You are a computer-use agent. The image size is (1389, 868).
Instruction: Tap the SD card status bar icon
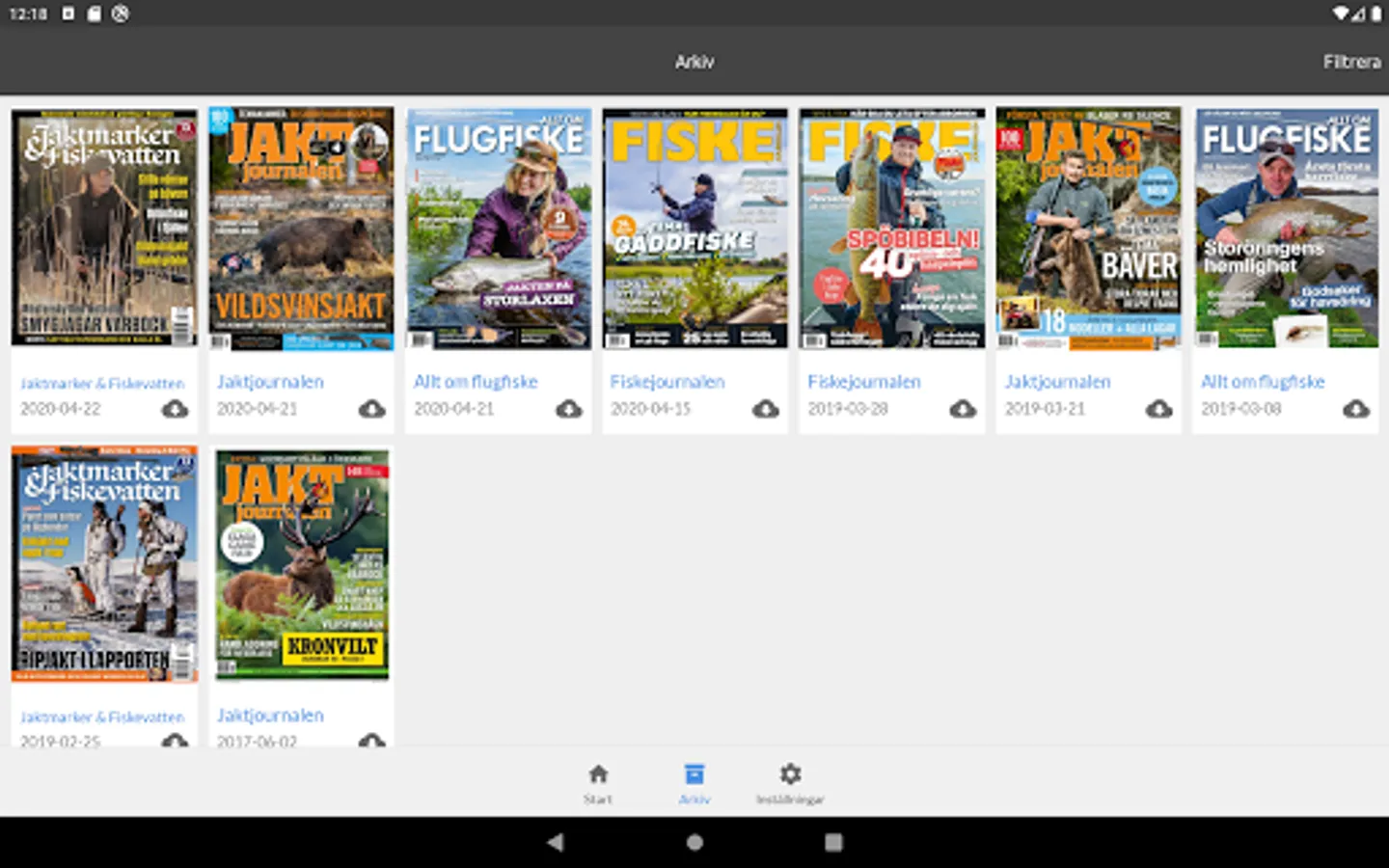pos(94,14)
